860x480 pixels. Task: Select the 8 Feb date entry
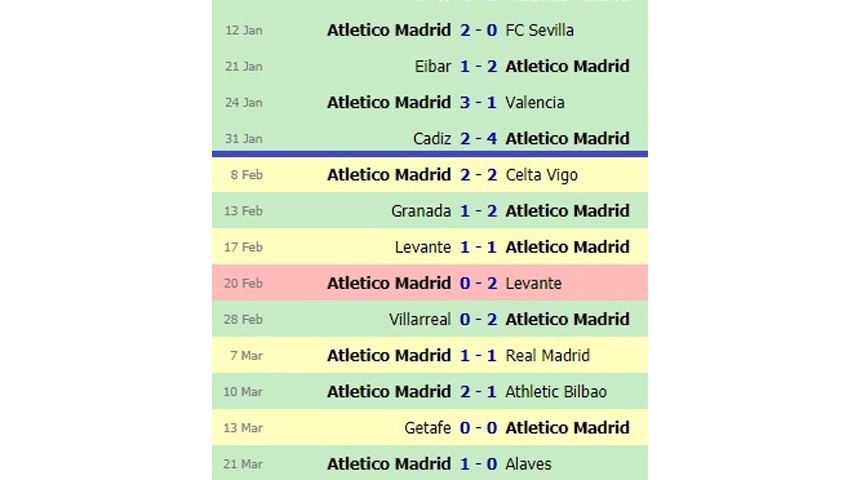(x=247, y=175)
